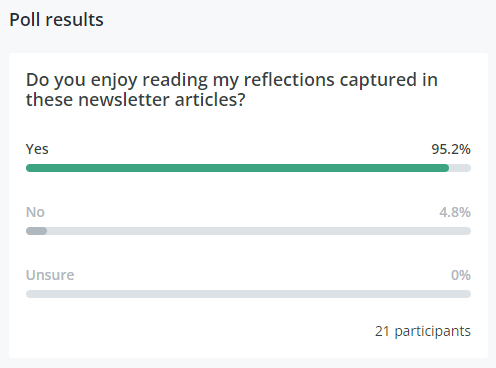This screenshot has height=368, width=496.
Task: Select the poll question text
Action: (x=232, y=90)
